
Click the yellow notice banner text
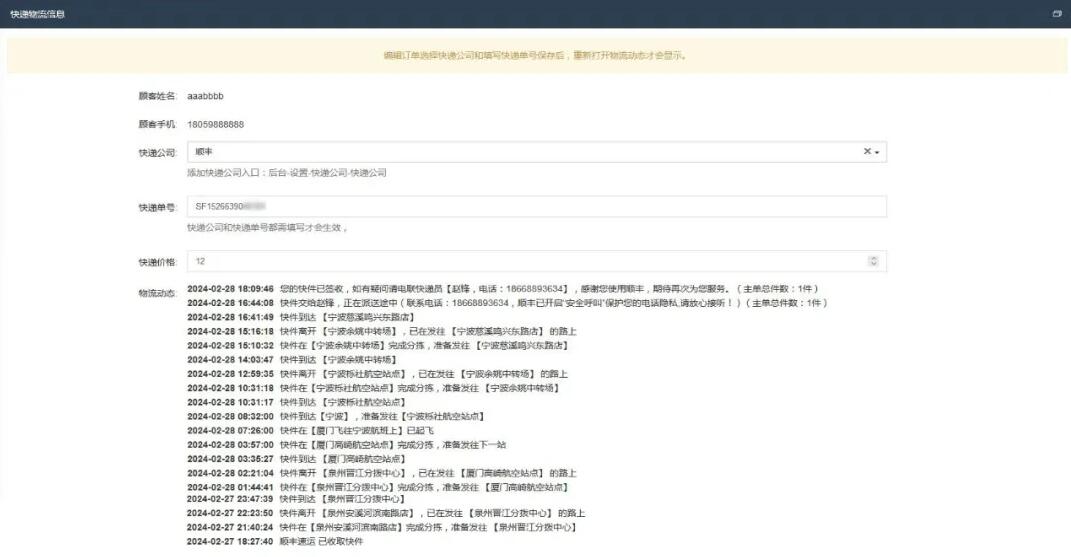(x=535, y=55)
